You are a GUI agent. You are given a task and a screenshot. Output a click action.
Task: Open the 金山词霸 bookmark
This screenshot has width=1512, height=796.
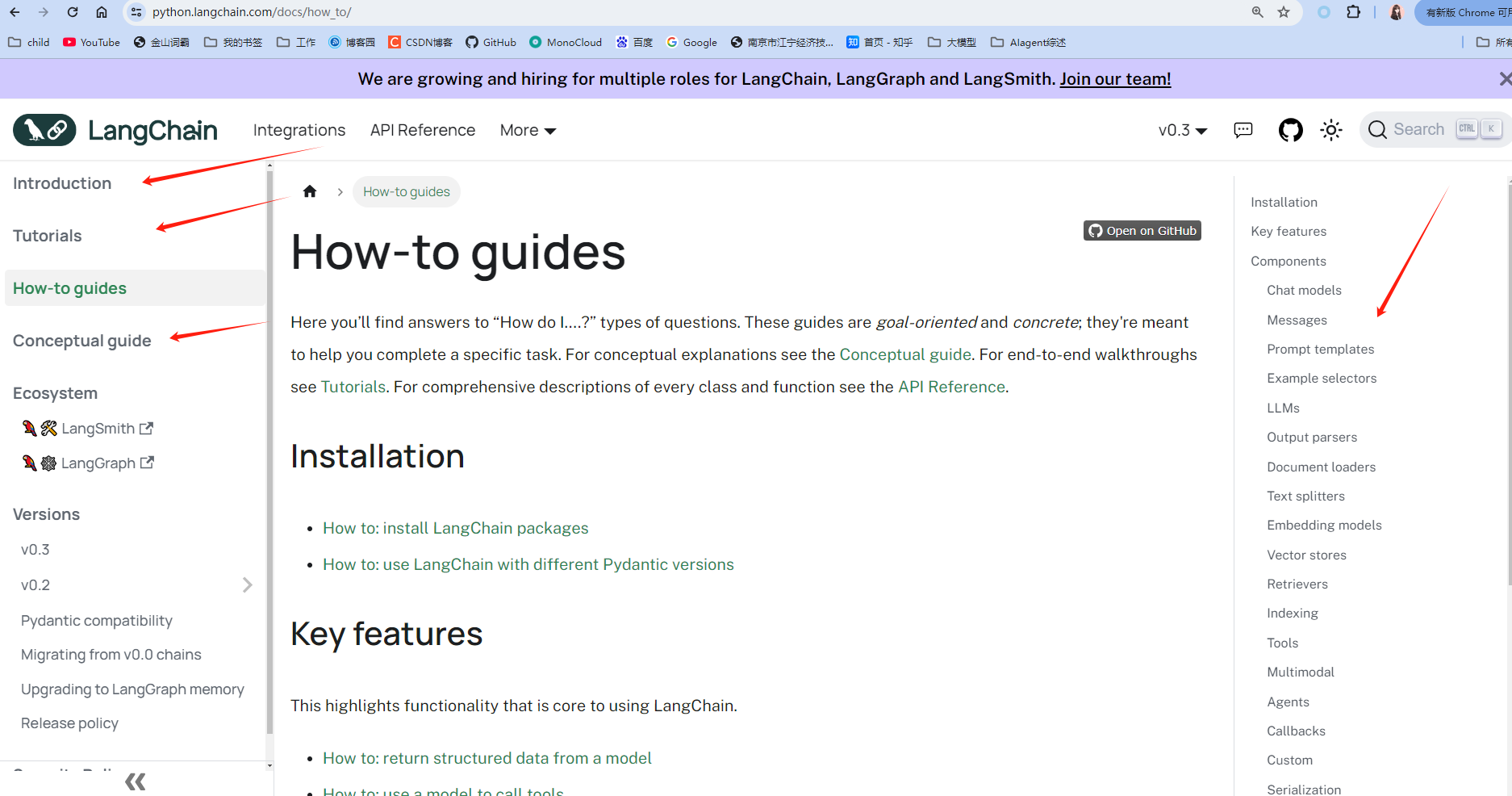pyautogui.click(x=161, y=42)
